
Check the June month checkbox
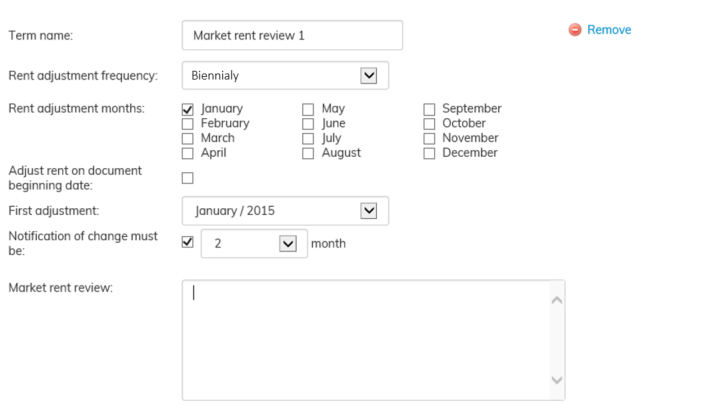[308, 124]
